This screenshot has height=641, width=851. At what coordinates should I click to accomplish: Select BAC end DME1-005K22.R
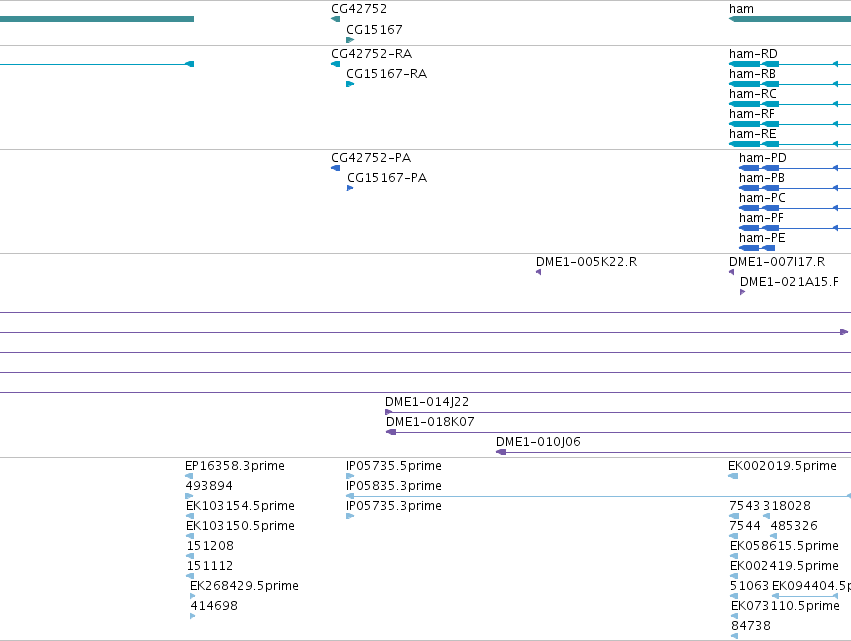[x=586, y=262]
